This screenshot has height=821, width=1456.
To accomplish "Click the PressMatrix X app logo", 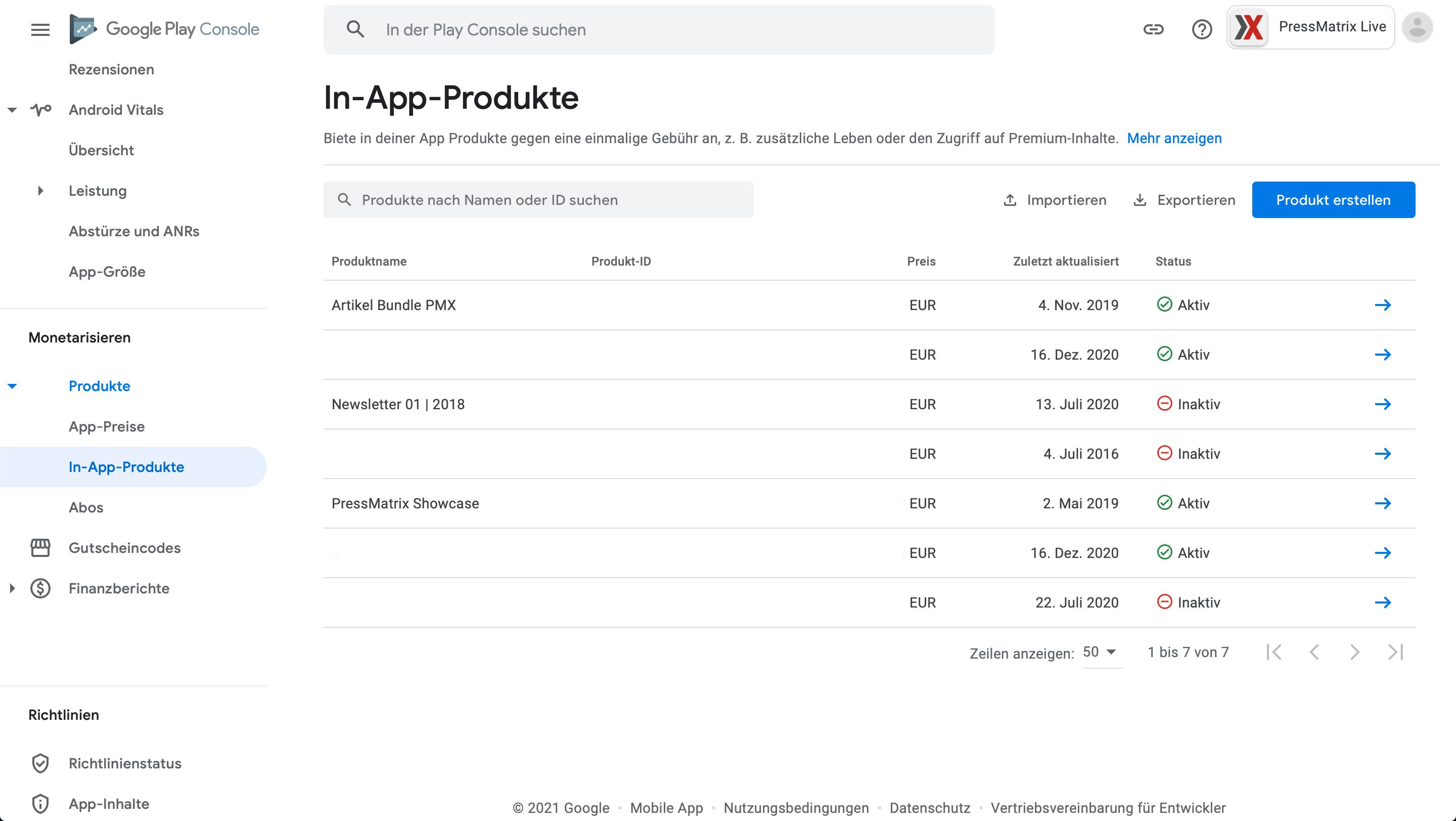I will tap(1249, 27).
